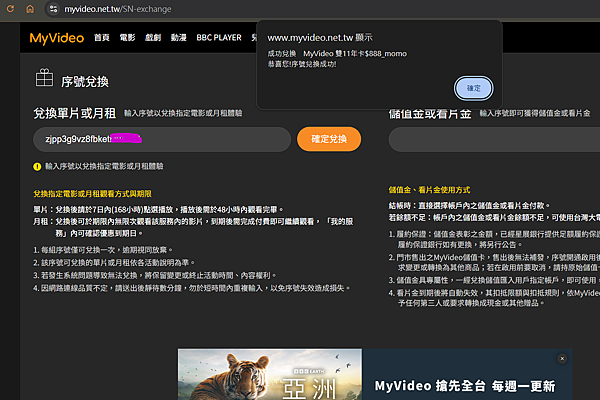Image resolution: width=600 pixels, height=400 pixels.
Task: Click rule 4 因網路連線品質不定 text
Action: pyautogui.click(x=192, y=288)
